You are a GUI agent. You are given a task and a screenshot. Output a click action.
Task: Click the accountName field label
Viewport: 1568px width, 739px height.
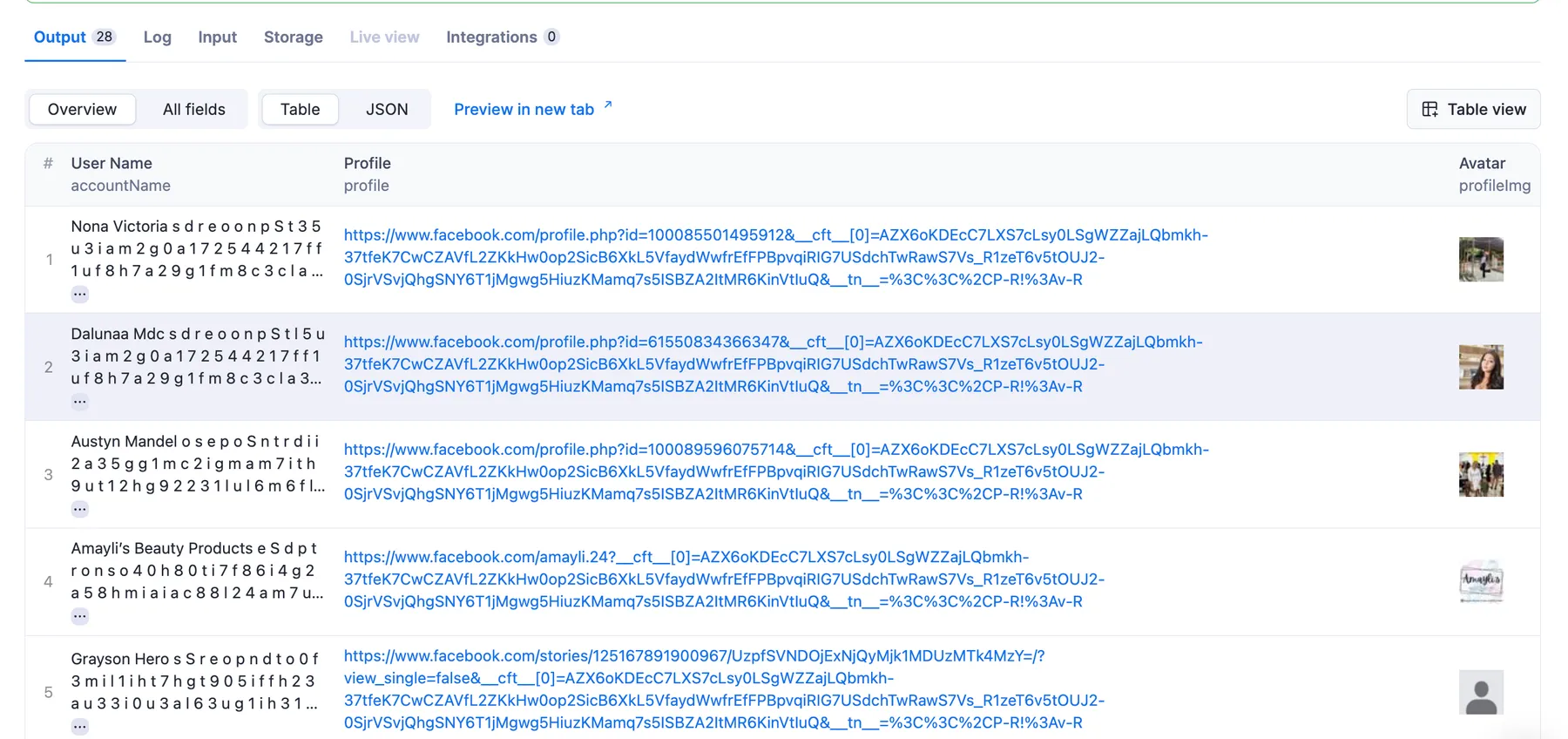120,186
